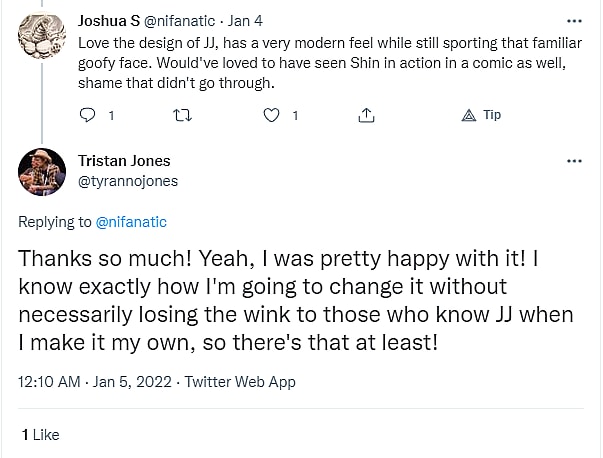This screenshot has width=603, height=458.
Task: Open more options for Tristan Jones's tweet
Action: 573,161
